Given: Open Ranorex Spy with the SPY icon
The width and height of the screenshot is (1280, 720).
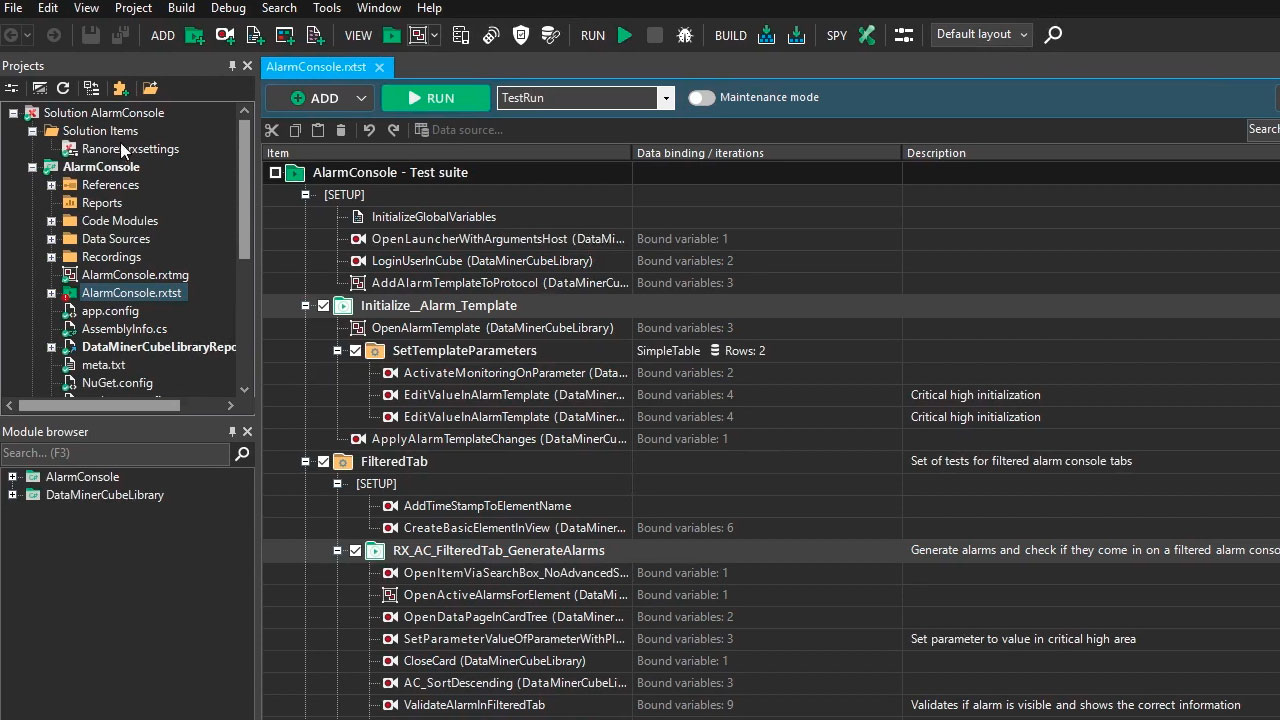Looking at the screenshot, I should [866, 35].
